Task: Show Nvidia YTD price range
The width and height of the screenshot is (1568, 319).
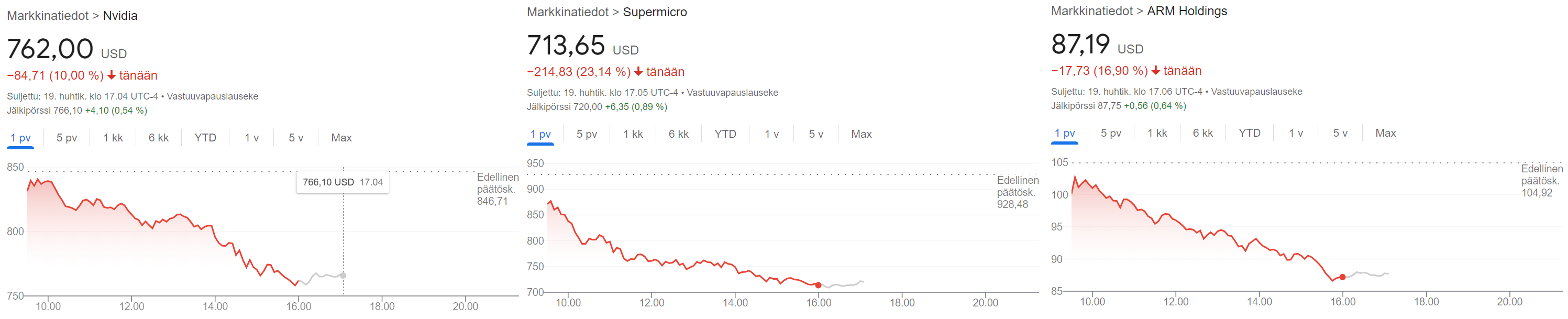Action: (x=205, y=138)
